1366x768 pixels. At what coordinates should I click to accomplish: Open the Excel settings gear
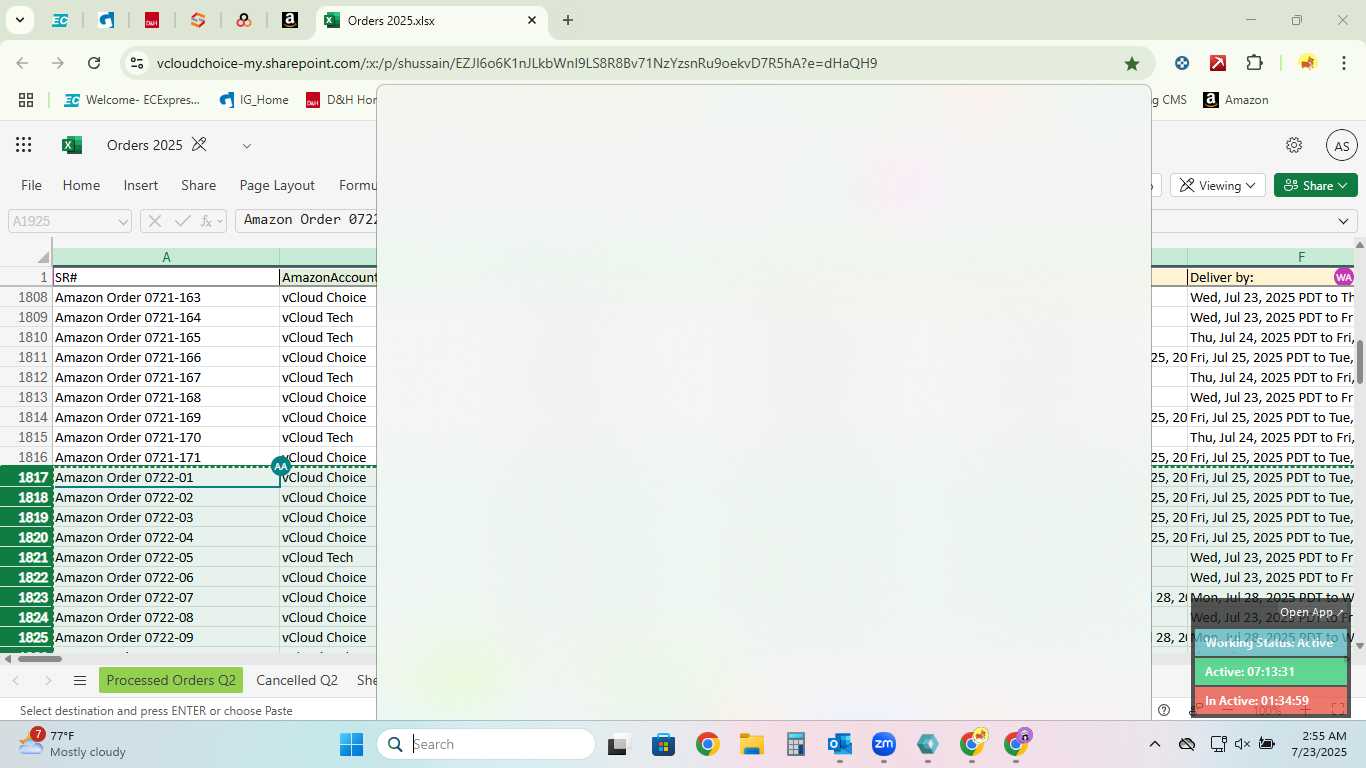click(x=1294, y=145)
